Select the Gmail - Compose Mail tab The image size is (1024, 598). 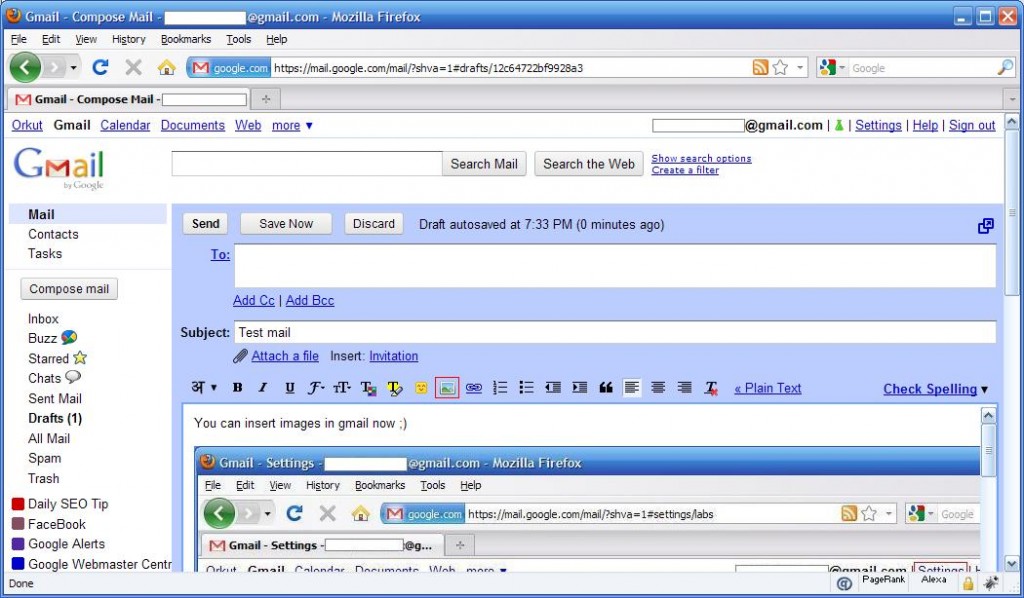coord(131,99)
